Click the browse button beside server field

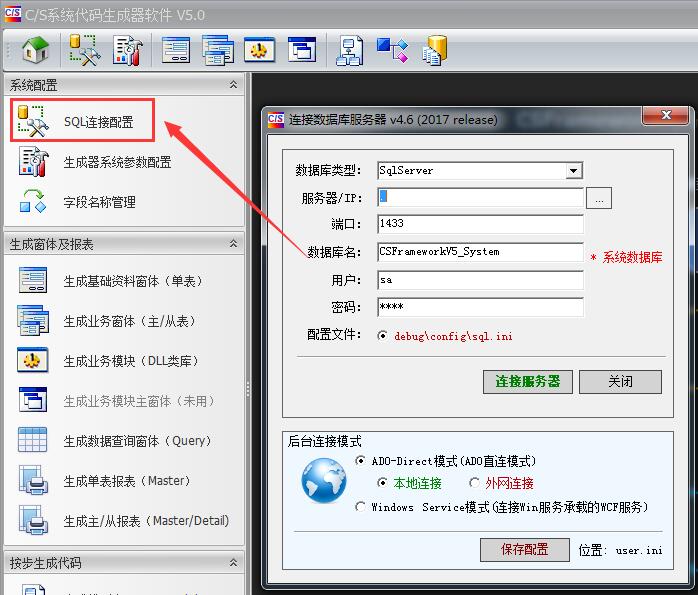pos(599,198)
